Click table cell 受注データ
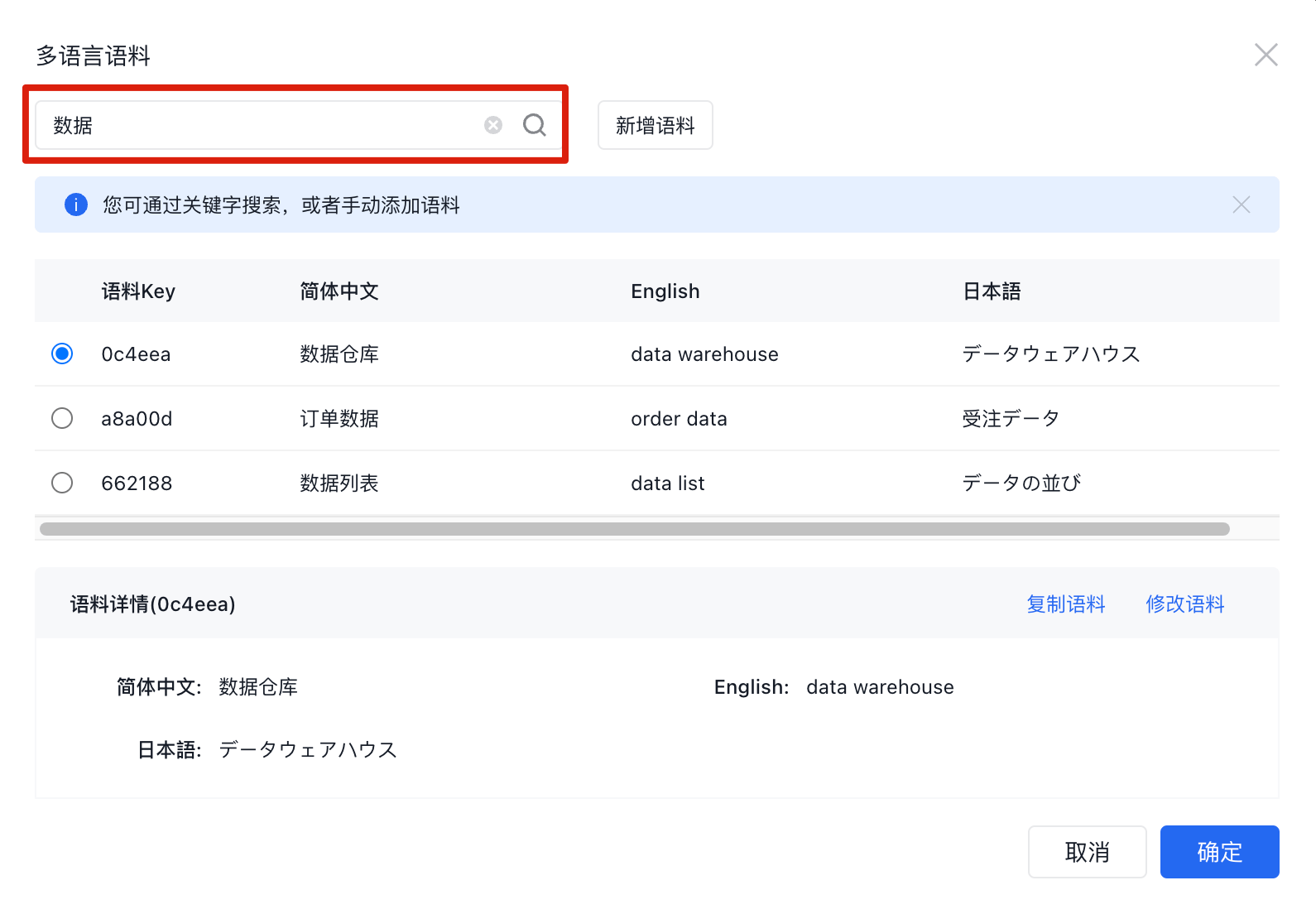 click(x=1011, y=419)
